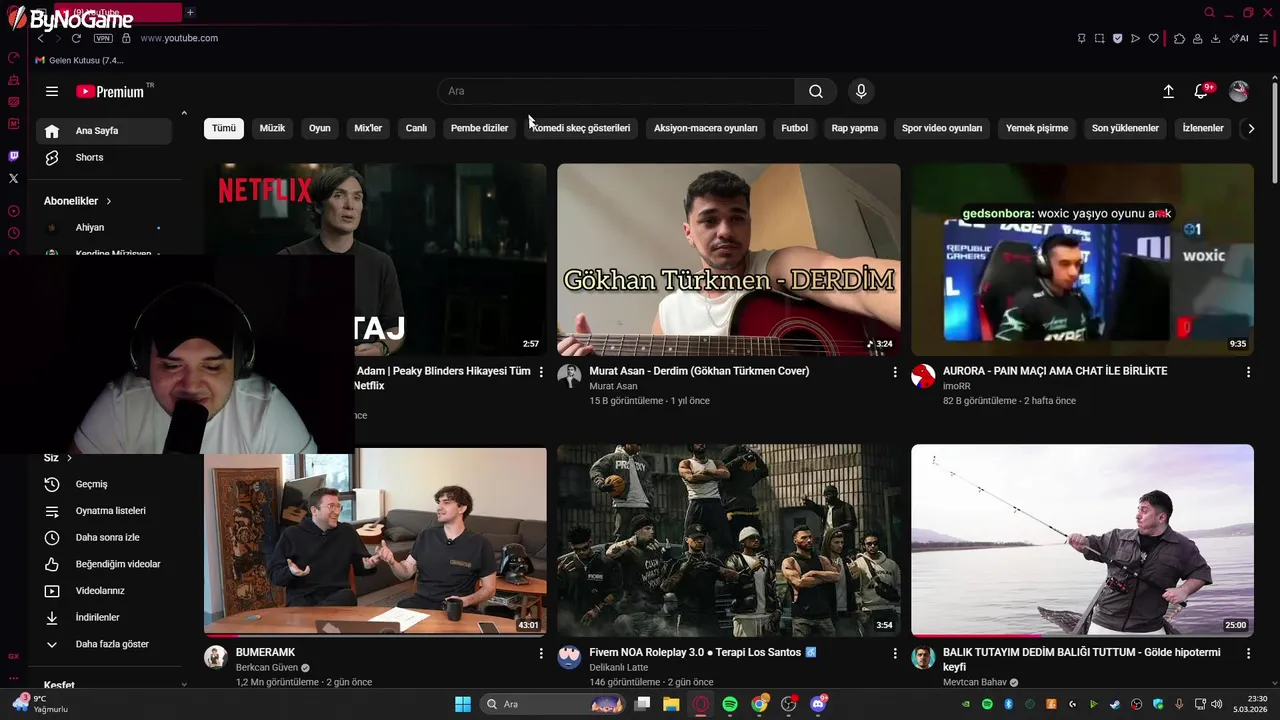Go to Ana Sayfa home

coord(105,131)
